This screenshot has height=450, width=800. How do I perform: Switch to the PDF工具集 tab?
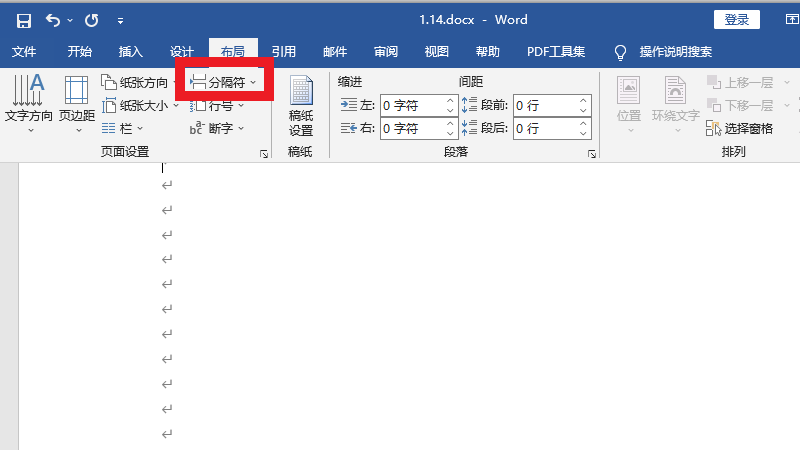[556, 52]
